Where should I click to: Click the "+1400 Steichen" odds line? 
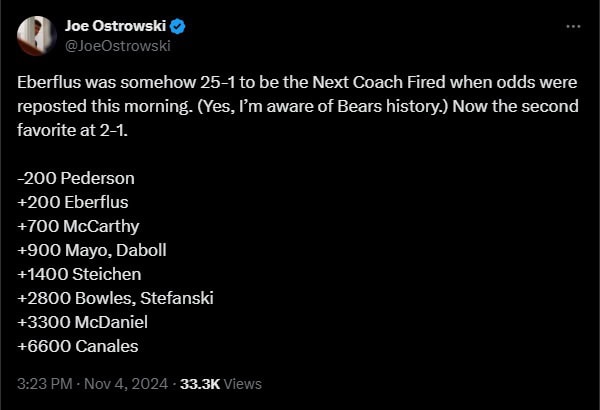79,274
